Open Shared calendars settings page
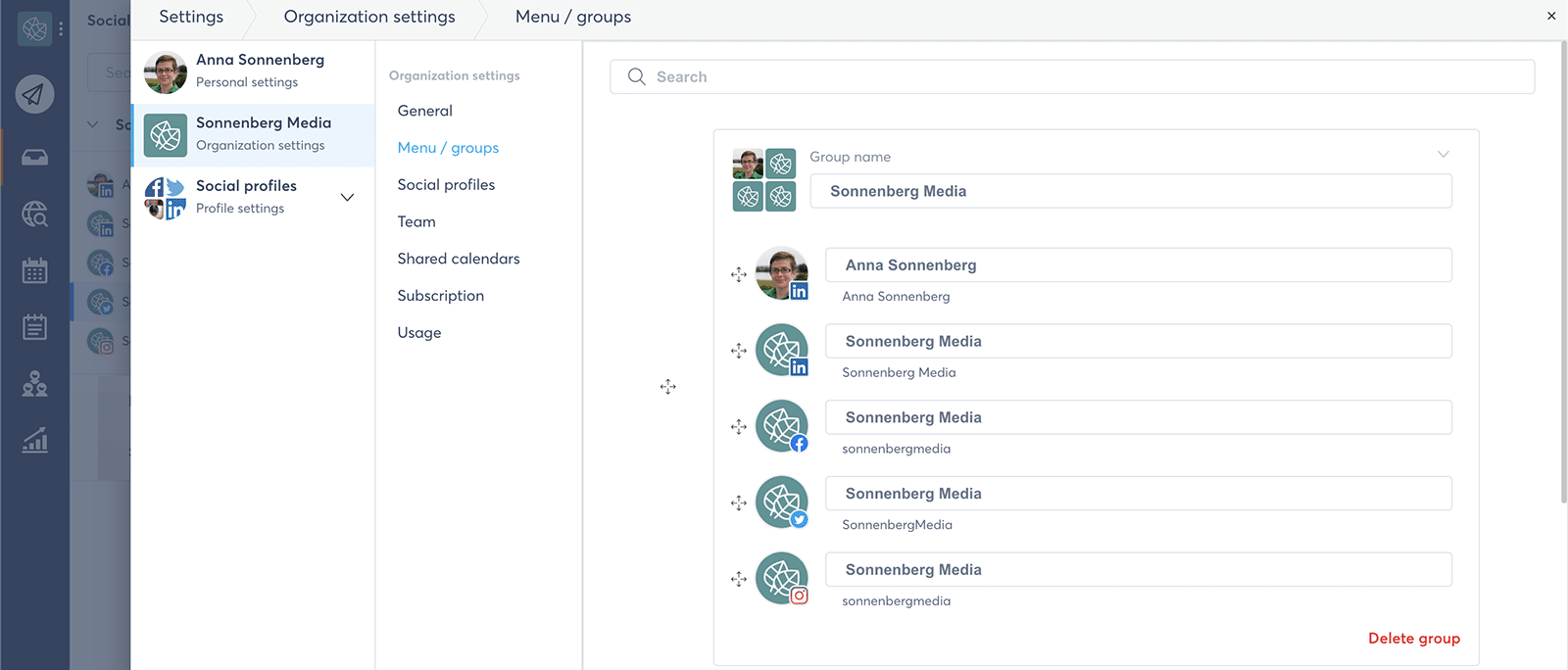Viewport: 1568px width, 670px height. [x=459, y=259]
